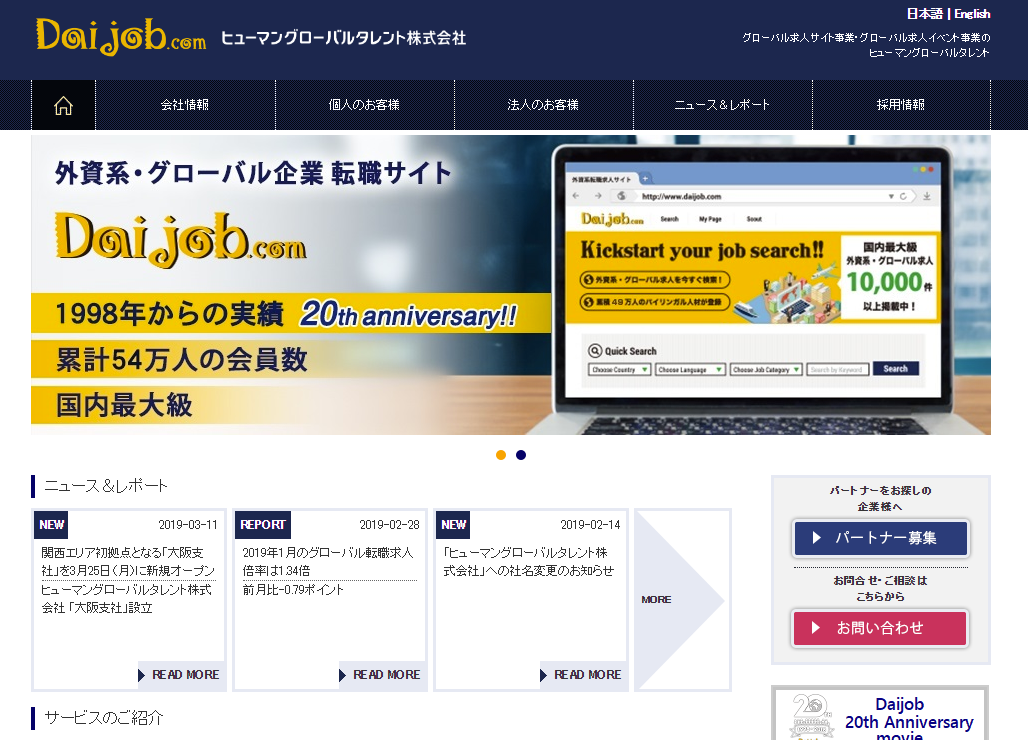The width and height of the screenshot is (1028, 740).
Task: Open the 採用情報 menu
Action: pyautogui.click(x=901, y=105)
